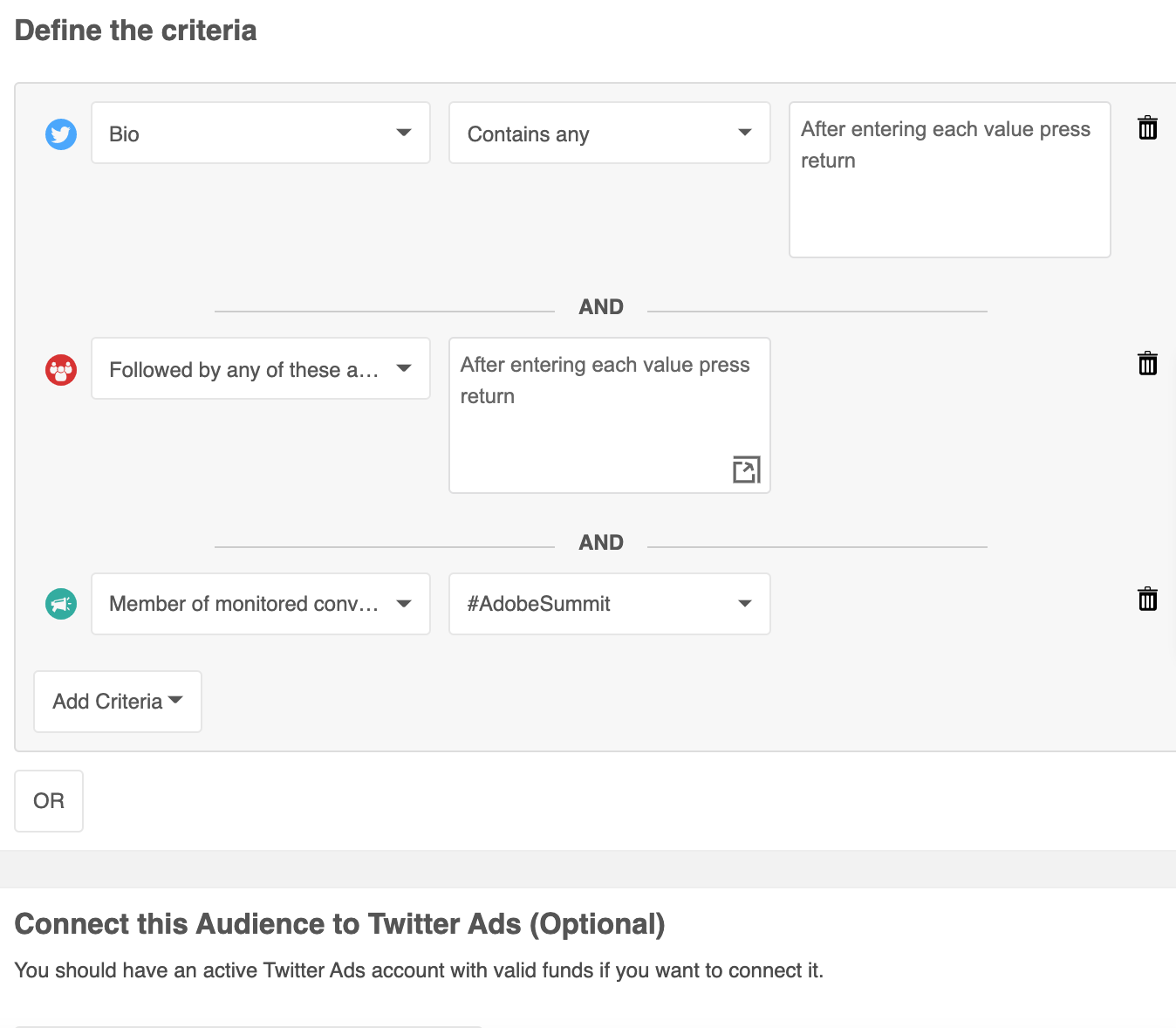Click the OR button to add criteria group
This screenshot has width=1176, height=1028.
[x=48, y=800]
